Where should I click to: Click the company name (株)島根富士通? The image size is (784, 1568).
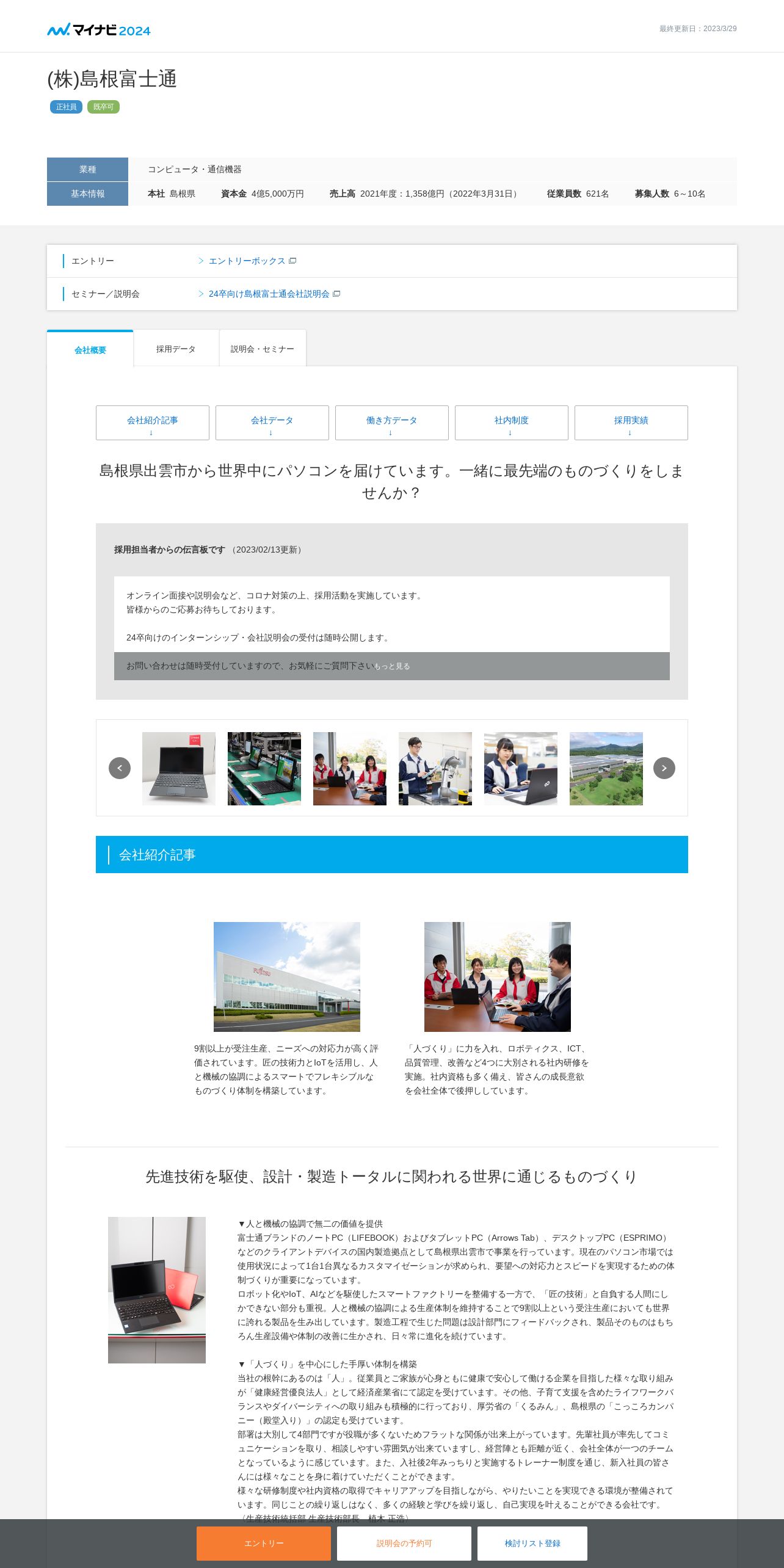click(x=112, y=79)
